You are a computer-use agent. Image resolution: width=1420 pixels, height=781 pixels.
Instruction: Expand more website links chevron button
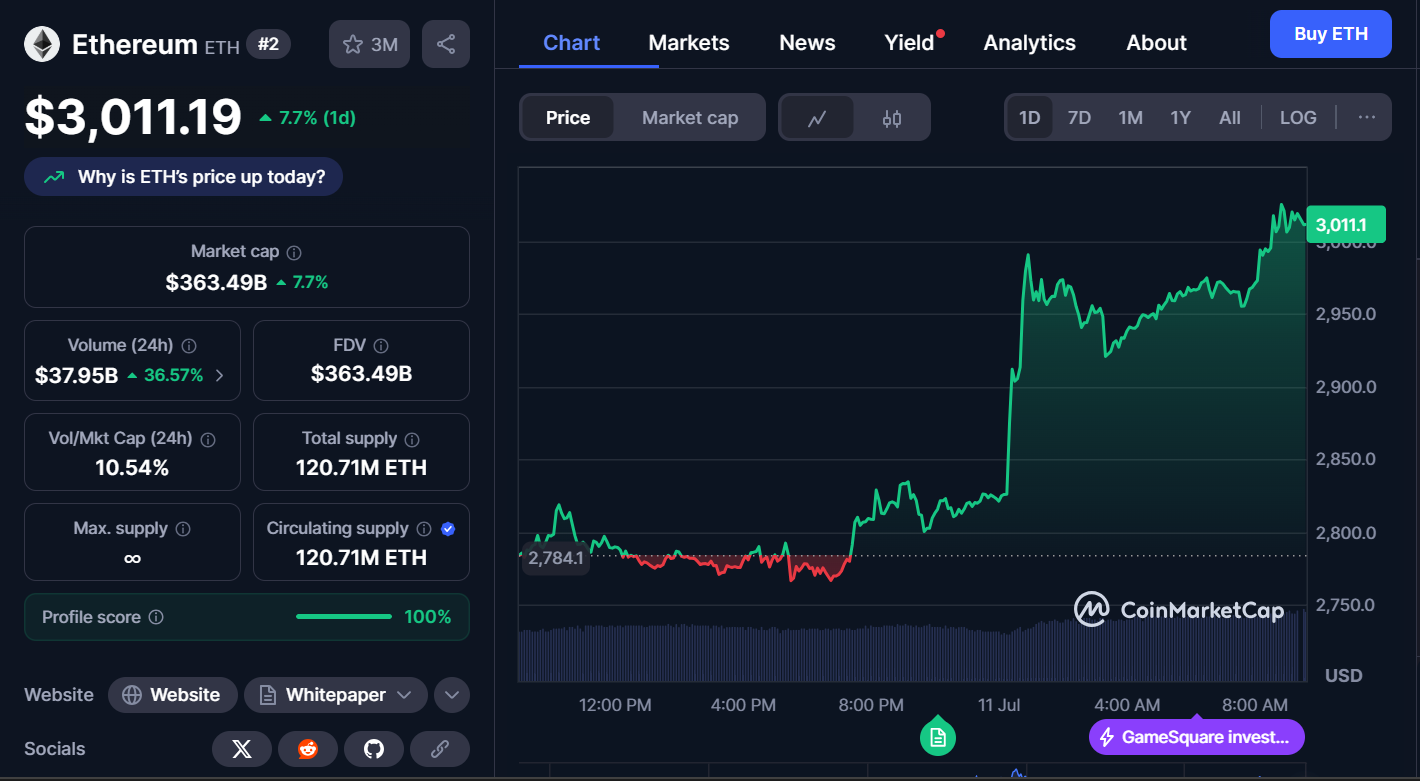452,695
